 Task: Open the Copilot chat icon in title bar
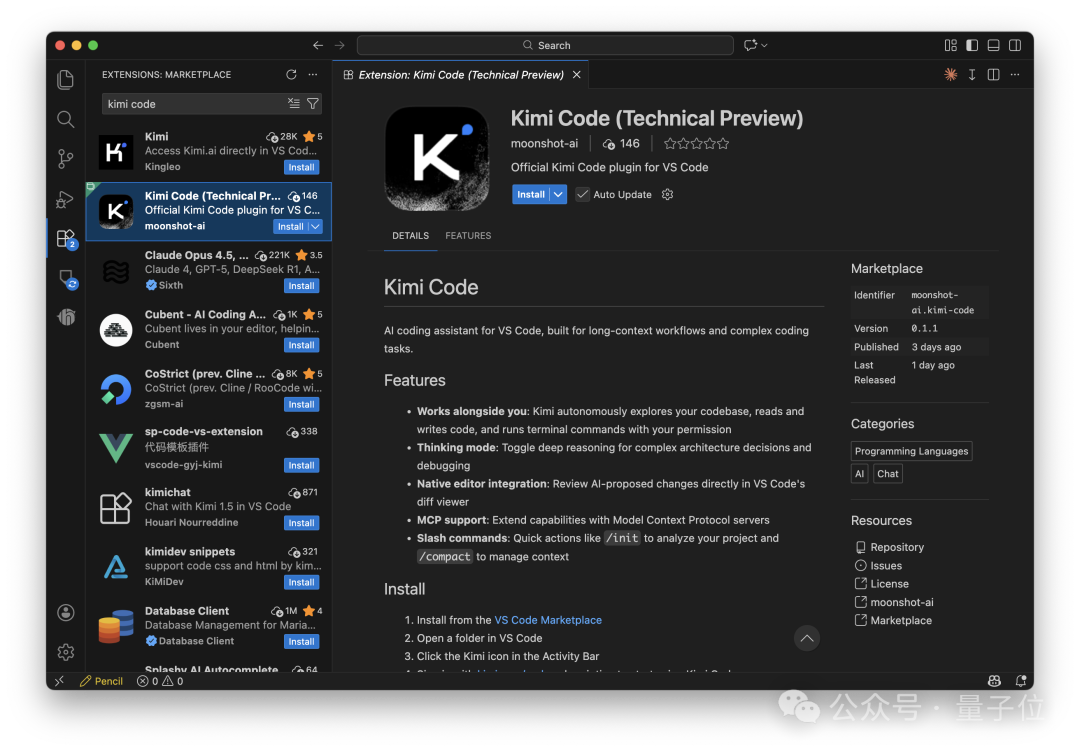[750, 45]
